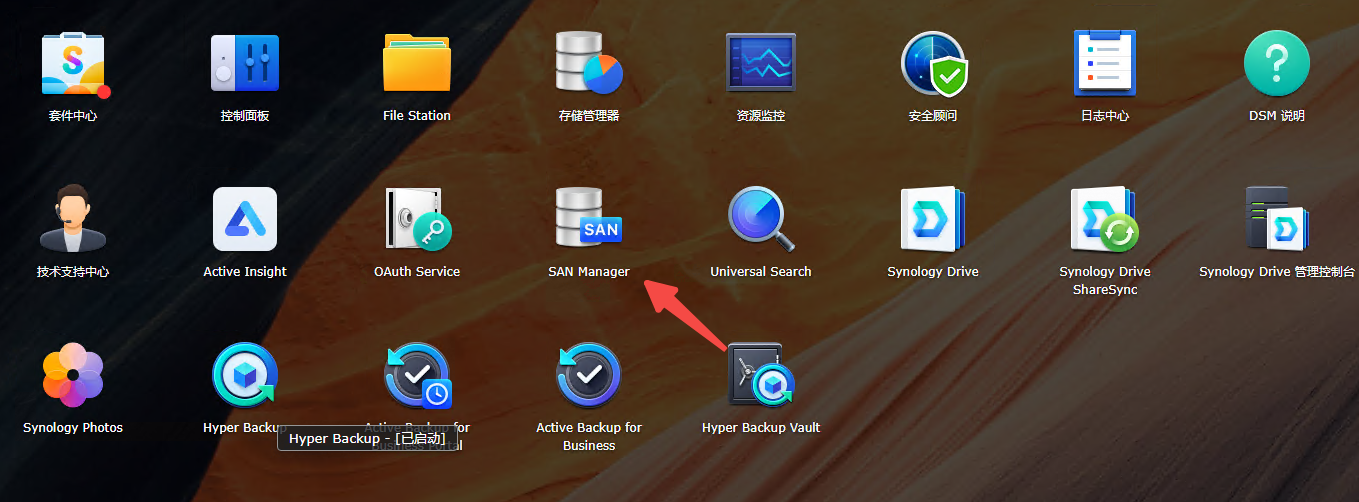Launch Active Backup for Business icon
1359x502 pixels.
tap(589, 375)
